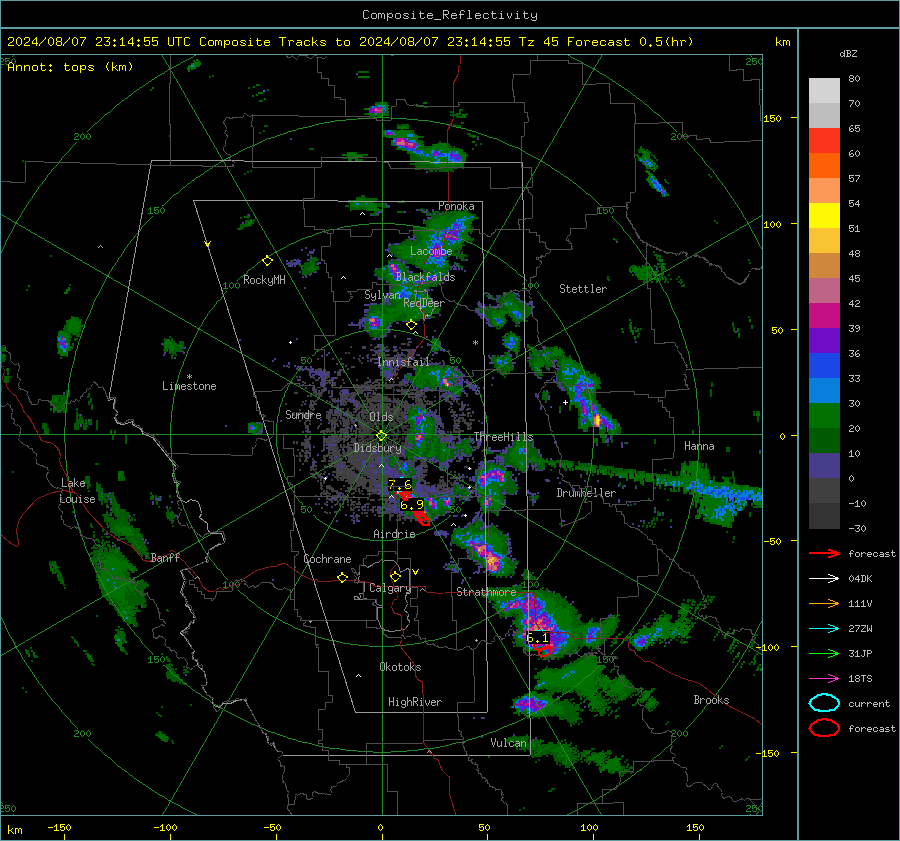Screen dimensions: 900x841
Task: Click the red forecast polygon below 6.9 label
Action: pyautogui.click(x=422, y=519)
